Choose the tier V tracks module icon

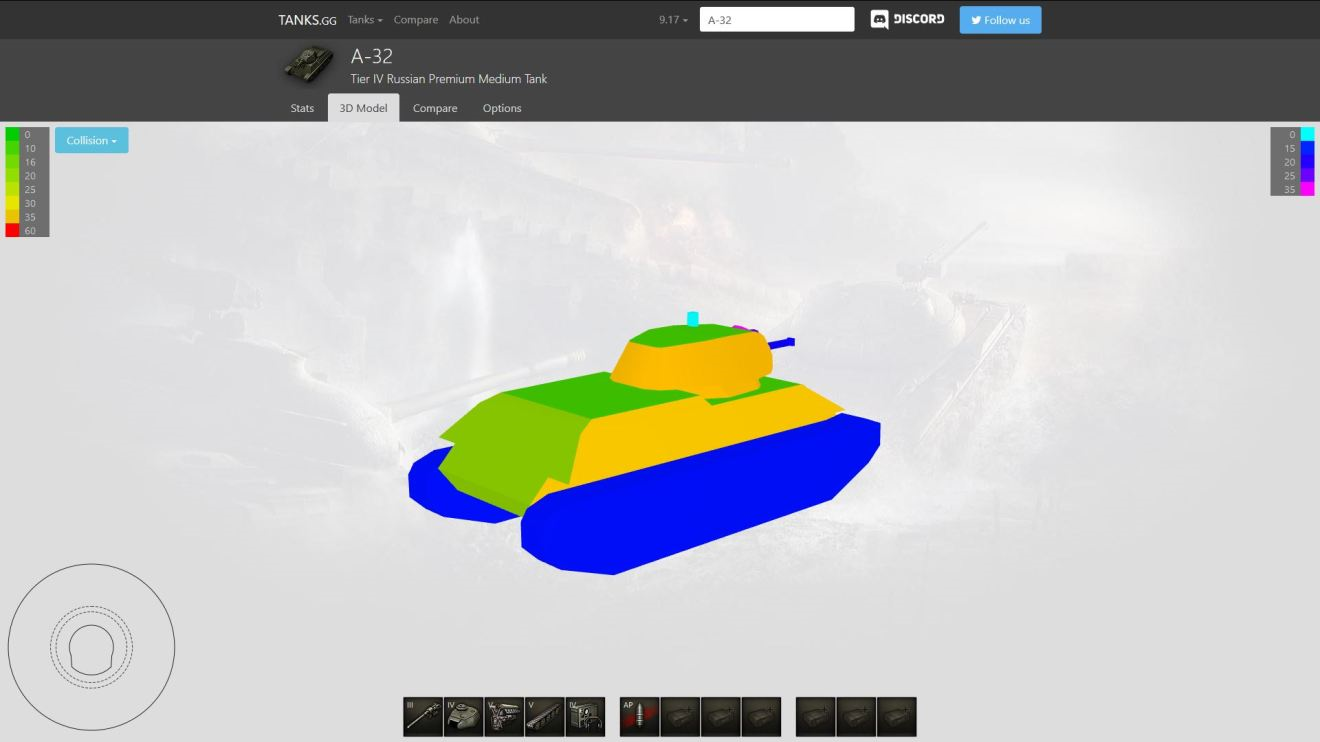[x=544, y=717]
